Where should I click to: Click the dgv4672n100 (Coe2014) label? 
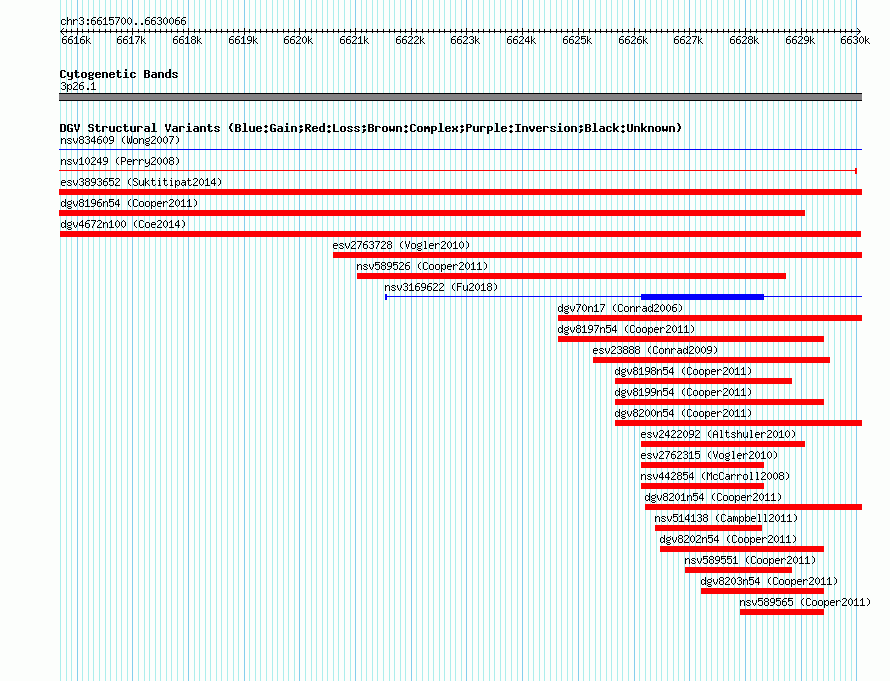[x=123, y=224]
